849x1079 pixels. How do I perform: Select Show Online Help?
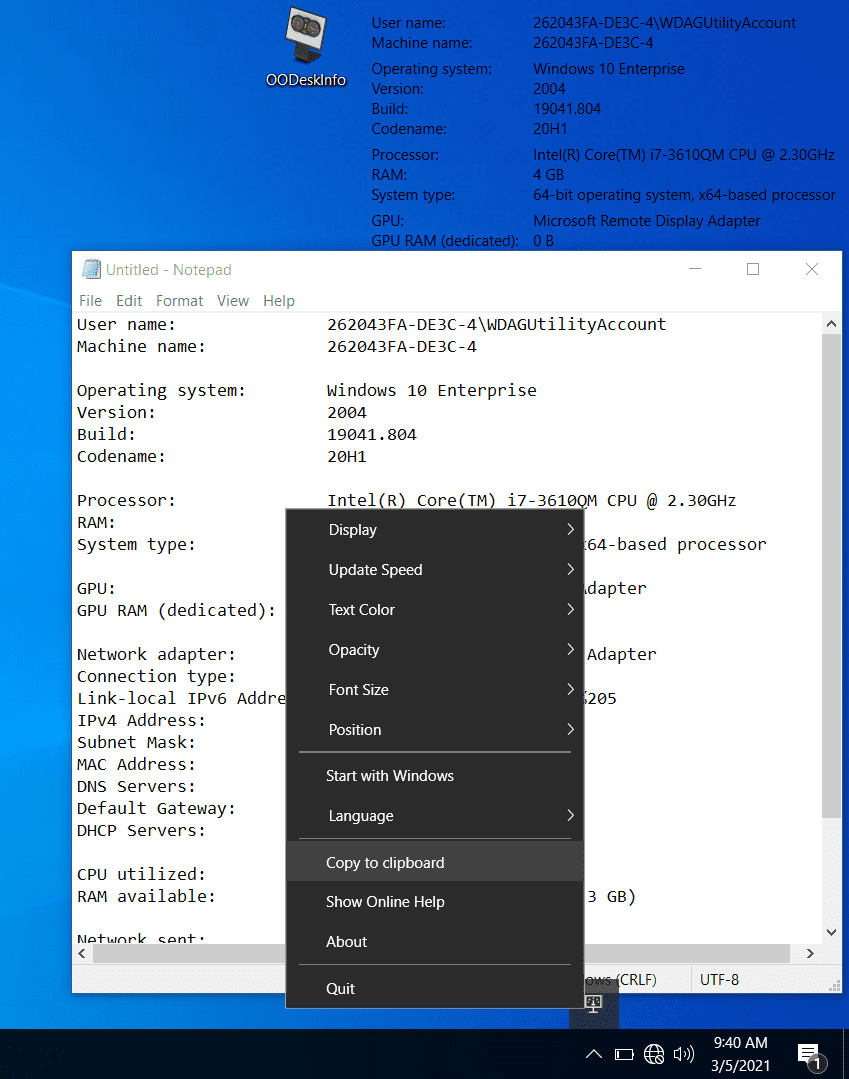pyautogui.click(x=435, y=901)
